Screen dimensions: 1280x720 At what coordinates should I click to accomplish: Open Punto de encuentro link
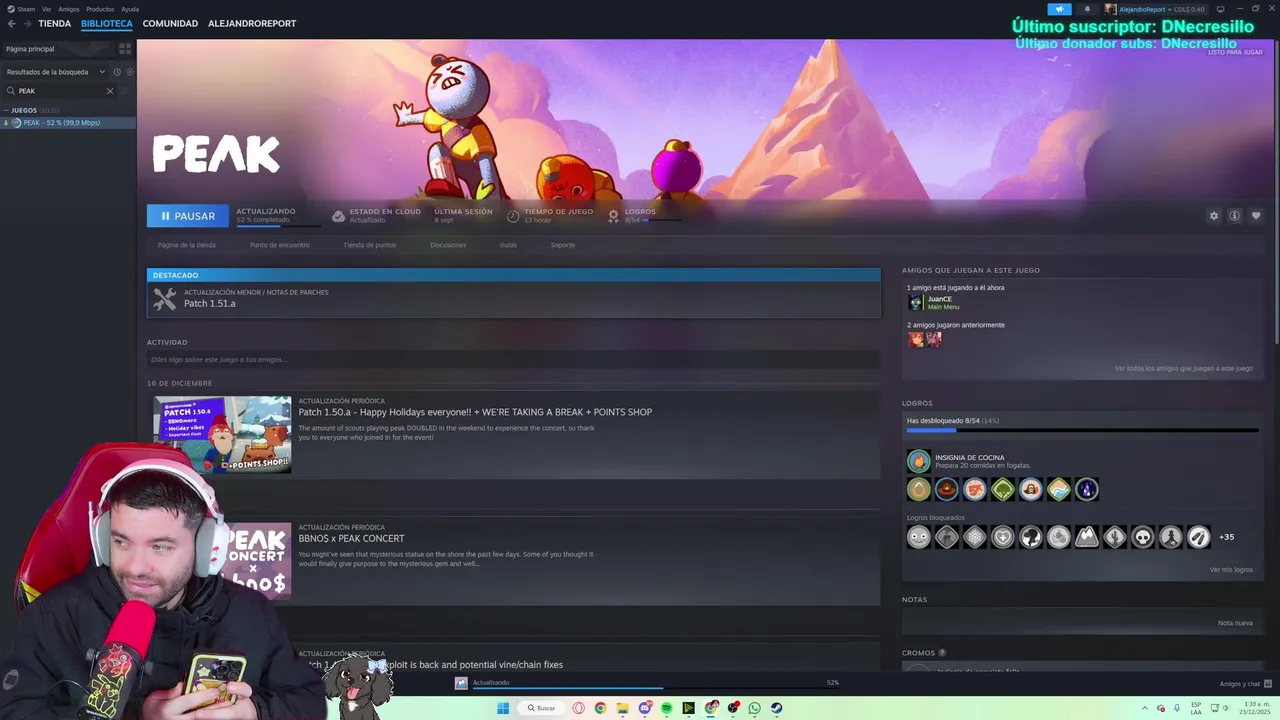tap(280, 245)
